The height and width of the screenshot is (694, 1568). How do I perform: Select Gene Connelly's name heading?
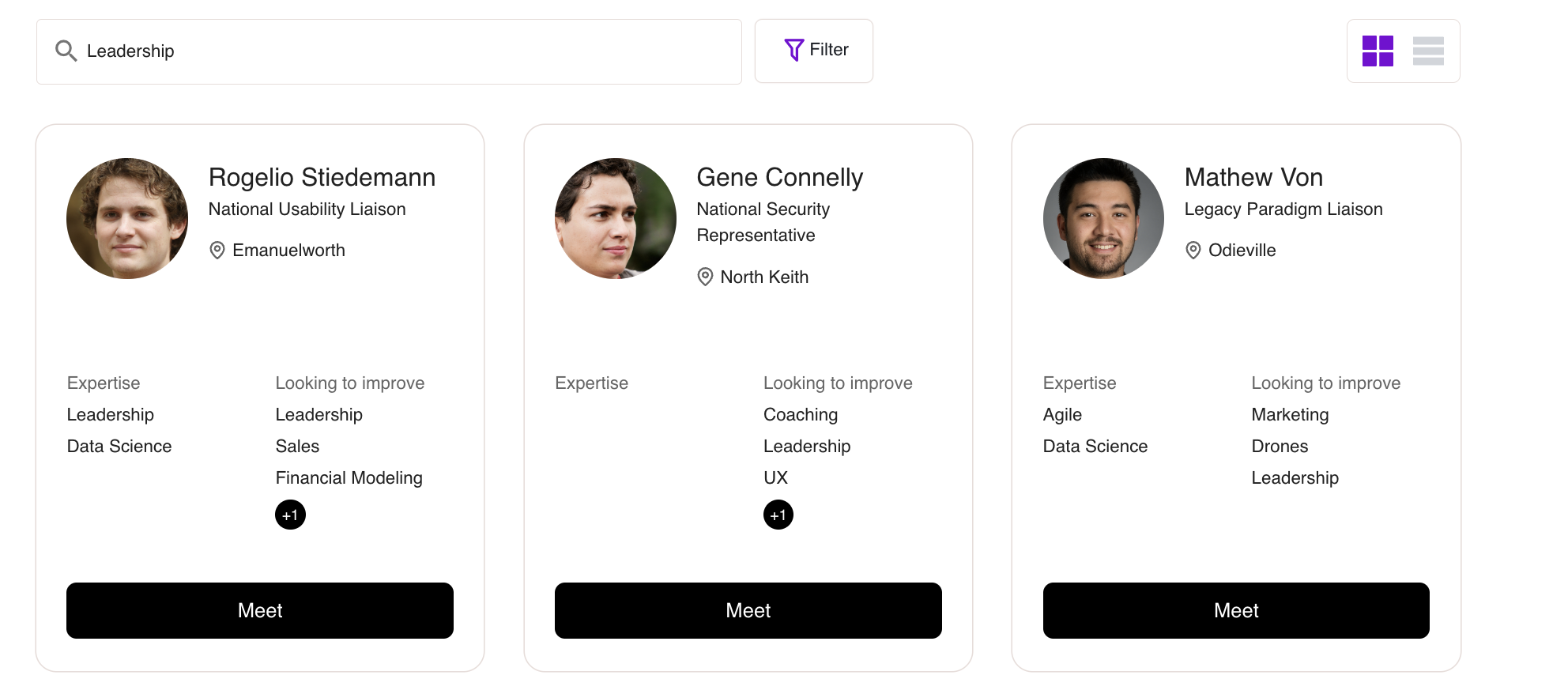pyautogui.click(x=779, y=177)
